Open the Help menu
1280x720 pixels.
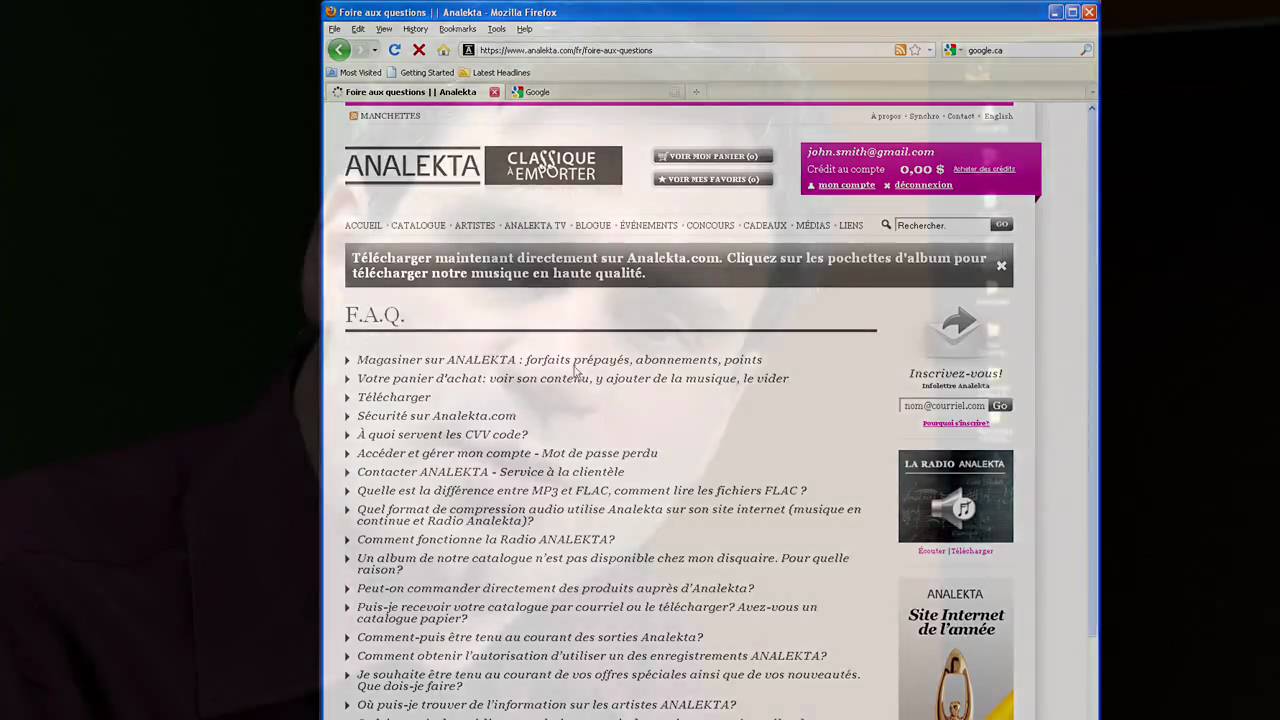coord(524,29)
